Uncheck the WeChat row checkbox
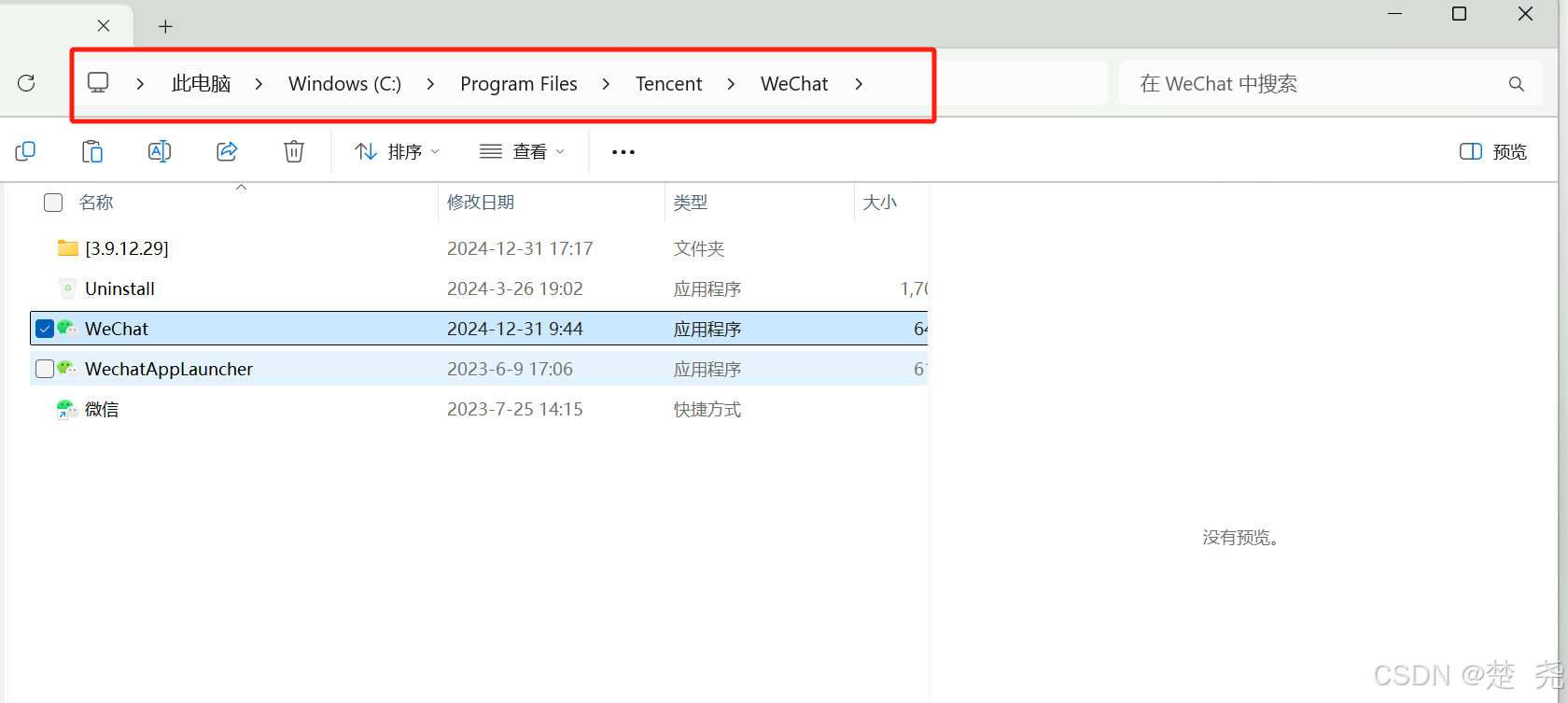The image size is (1568, 703). 45,329
